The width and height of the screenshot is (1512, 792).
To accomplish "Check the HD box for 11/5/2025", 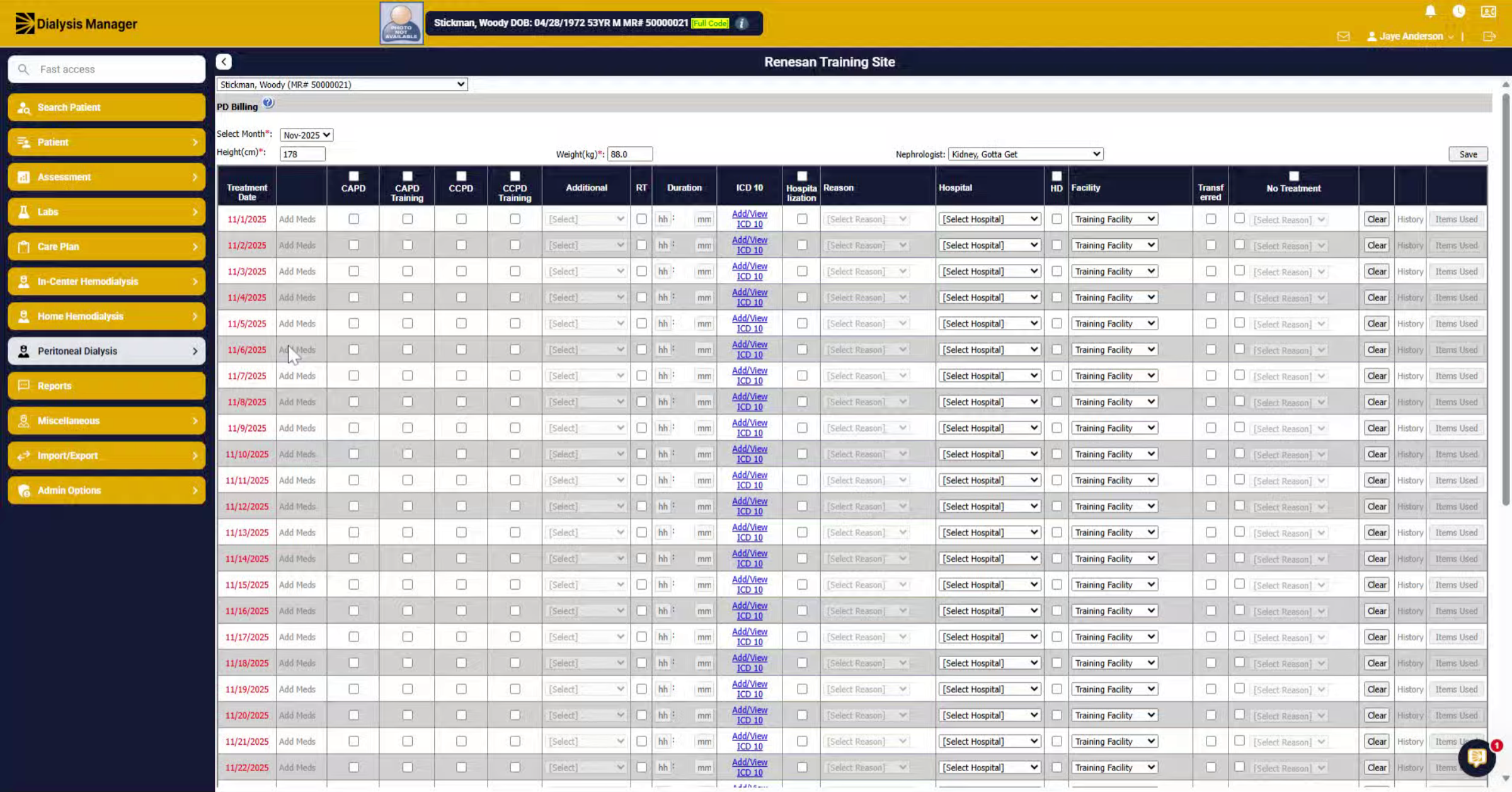I will coord(1057,324).
